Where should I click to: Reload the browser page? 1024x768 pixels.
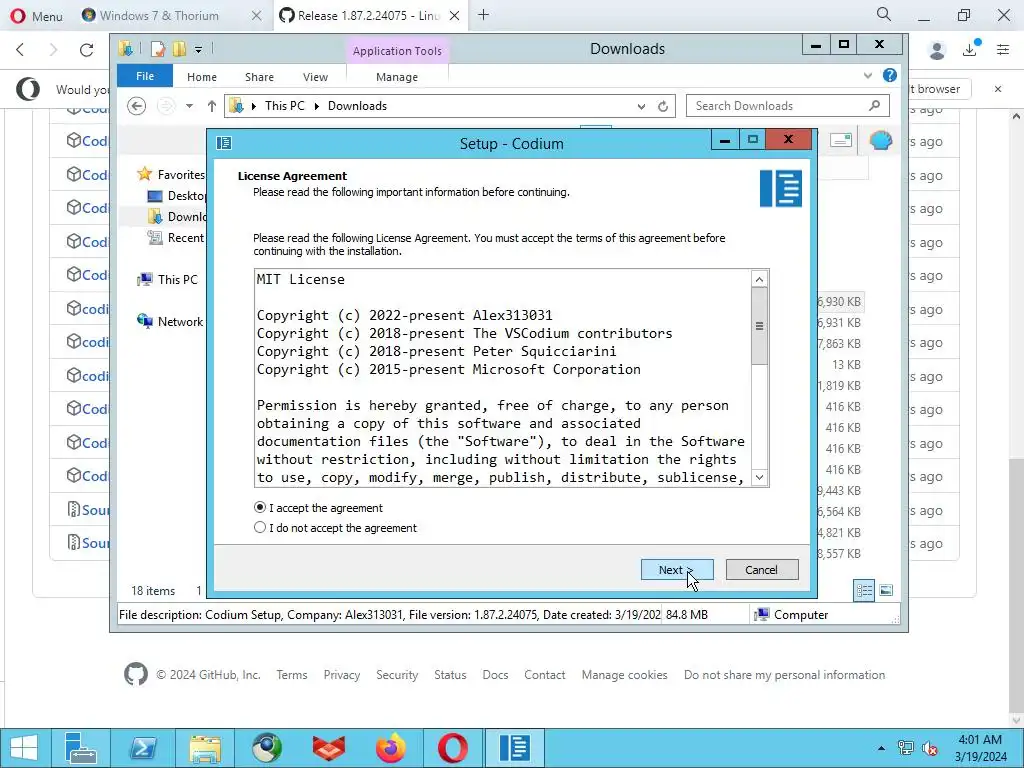click(86, 50)
